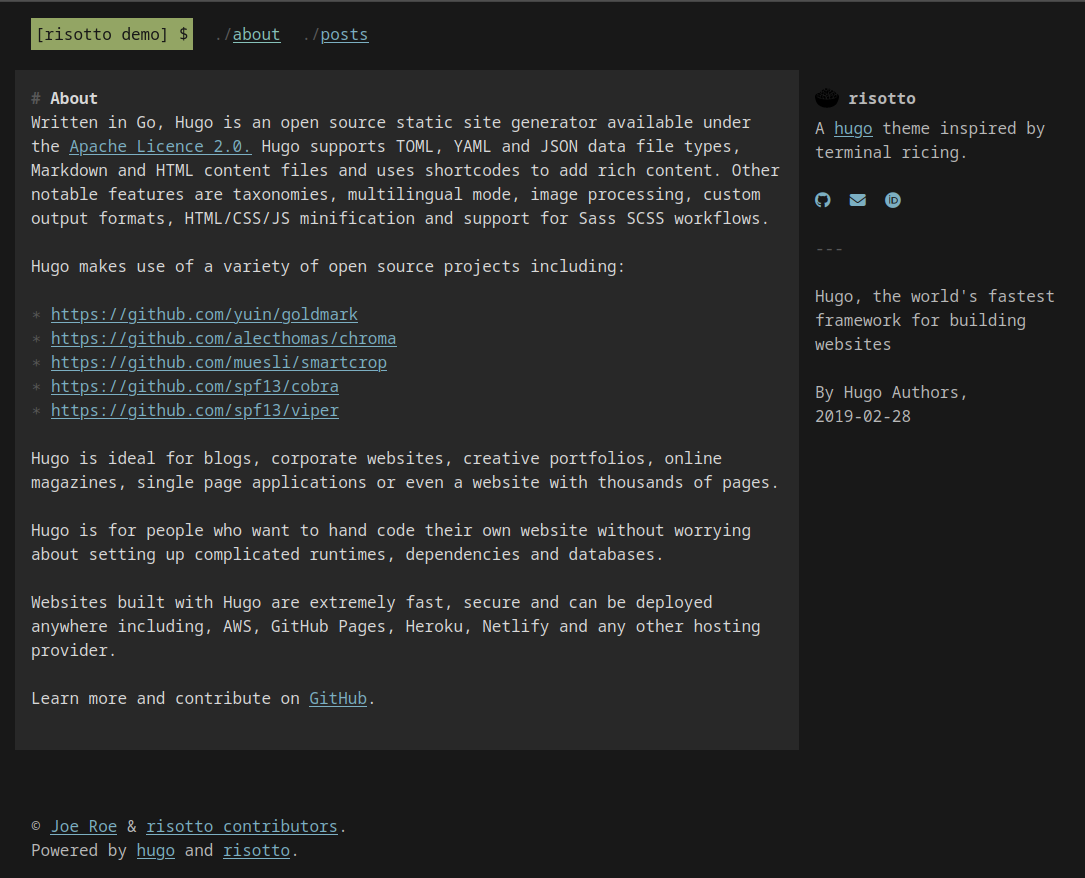This screenshot has width=1085, height=878.
Task: Open the Apache Licence 2.0 link
Action: point(160,146)
